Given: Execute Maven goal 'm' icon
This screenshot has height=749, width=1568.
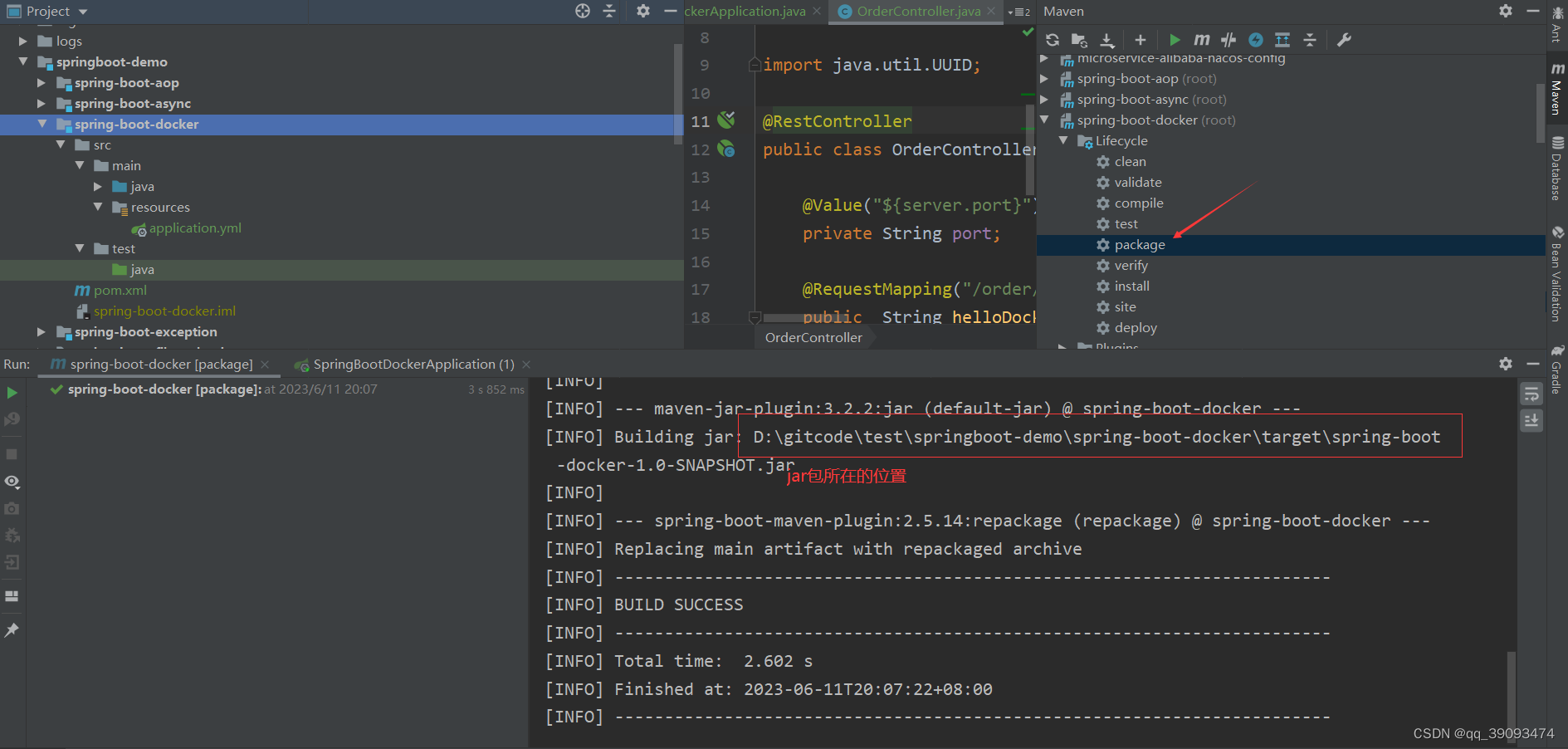Looking at the screenshot, I should point(1201,40).
